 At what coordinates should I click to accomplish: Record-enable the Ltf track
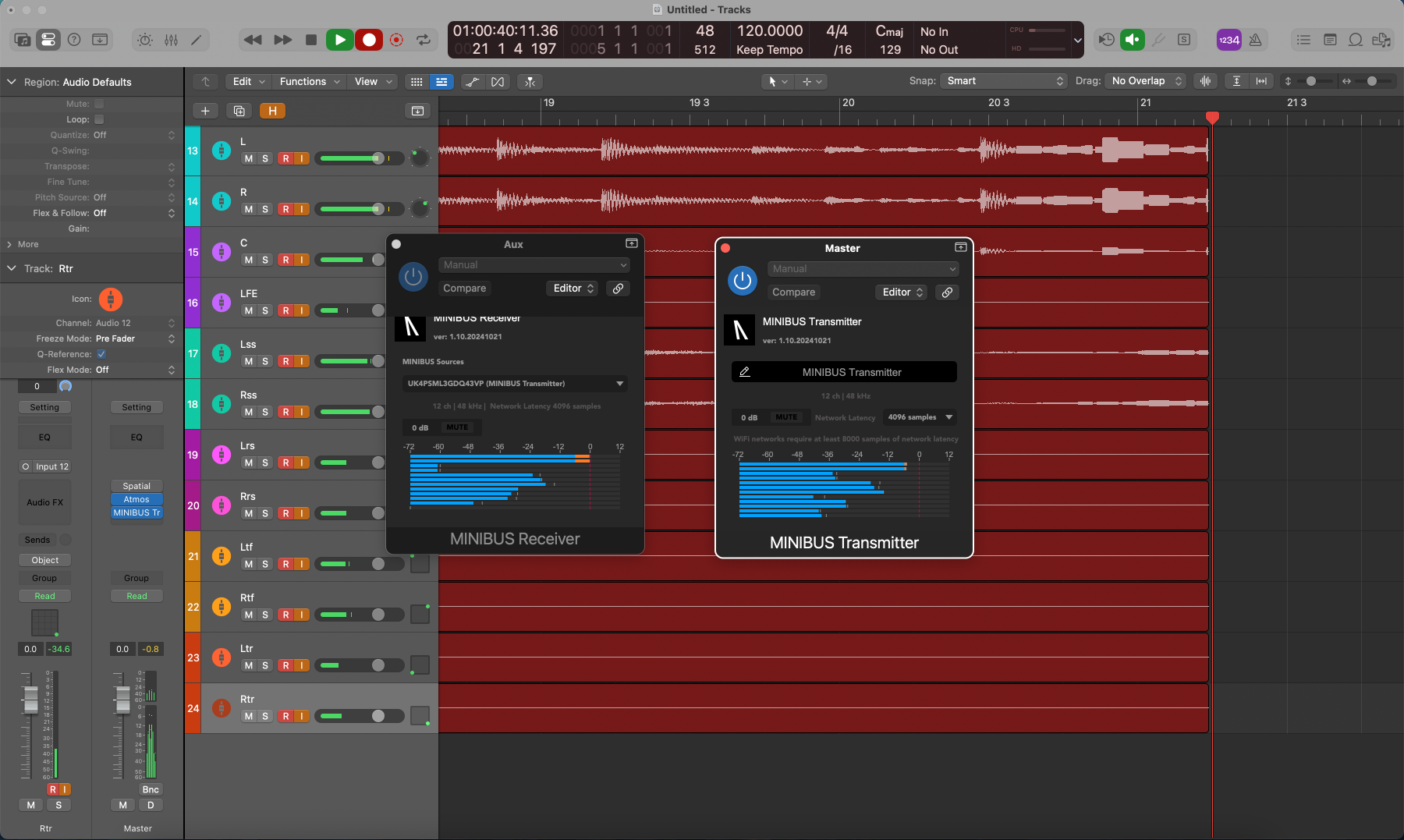click(x=286, y=564)
